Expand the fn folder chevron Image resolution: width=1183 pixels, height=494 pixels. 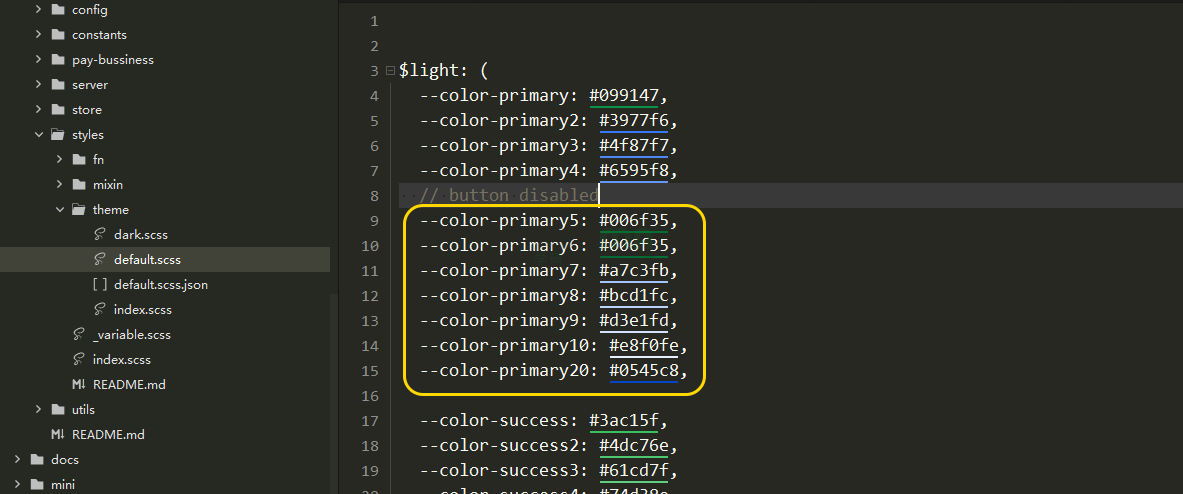pos(60,160)
